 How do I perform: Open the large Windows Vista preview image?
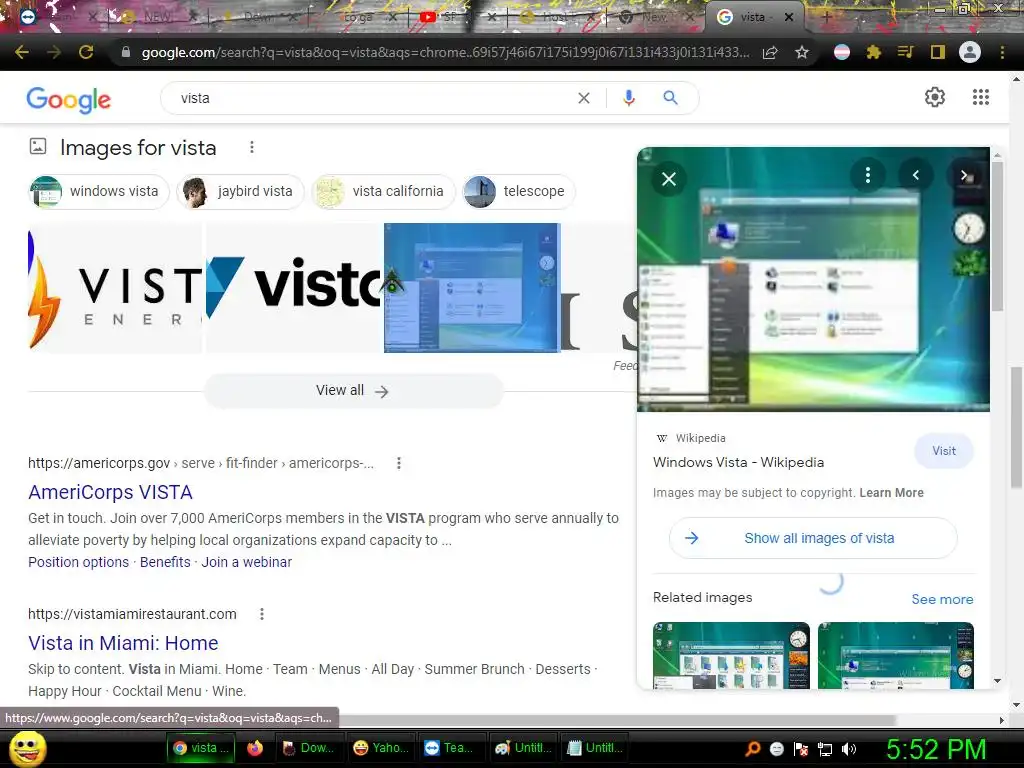(813, 280)
